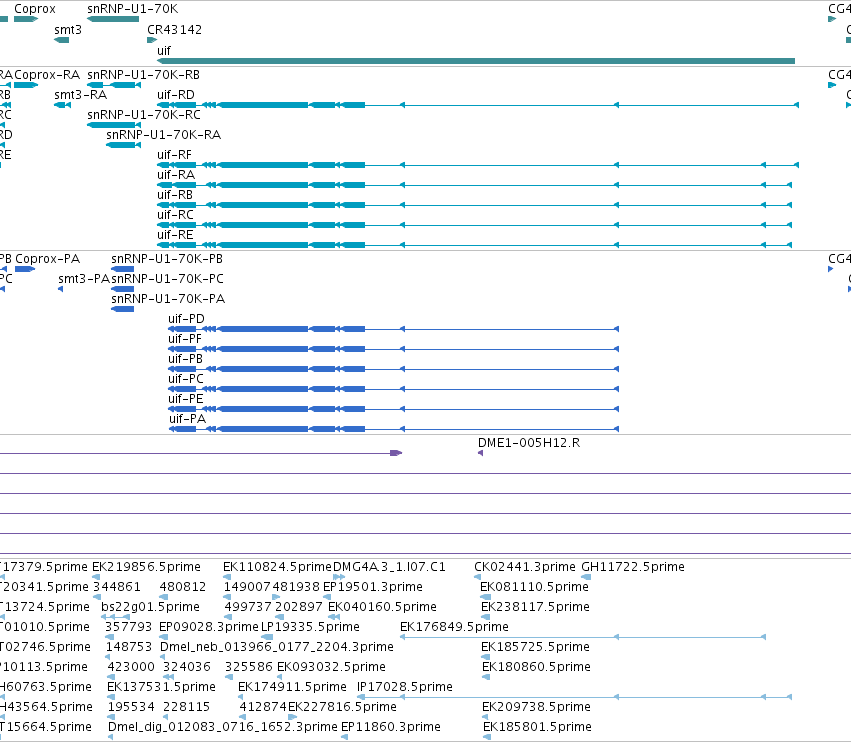
Task: Select the EK176849.5prime spliced EST line
Action: pyautogui.click(x=582, y=637)
